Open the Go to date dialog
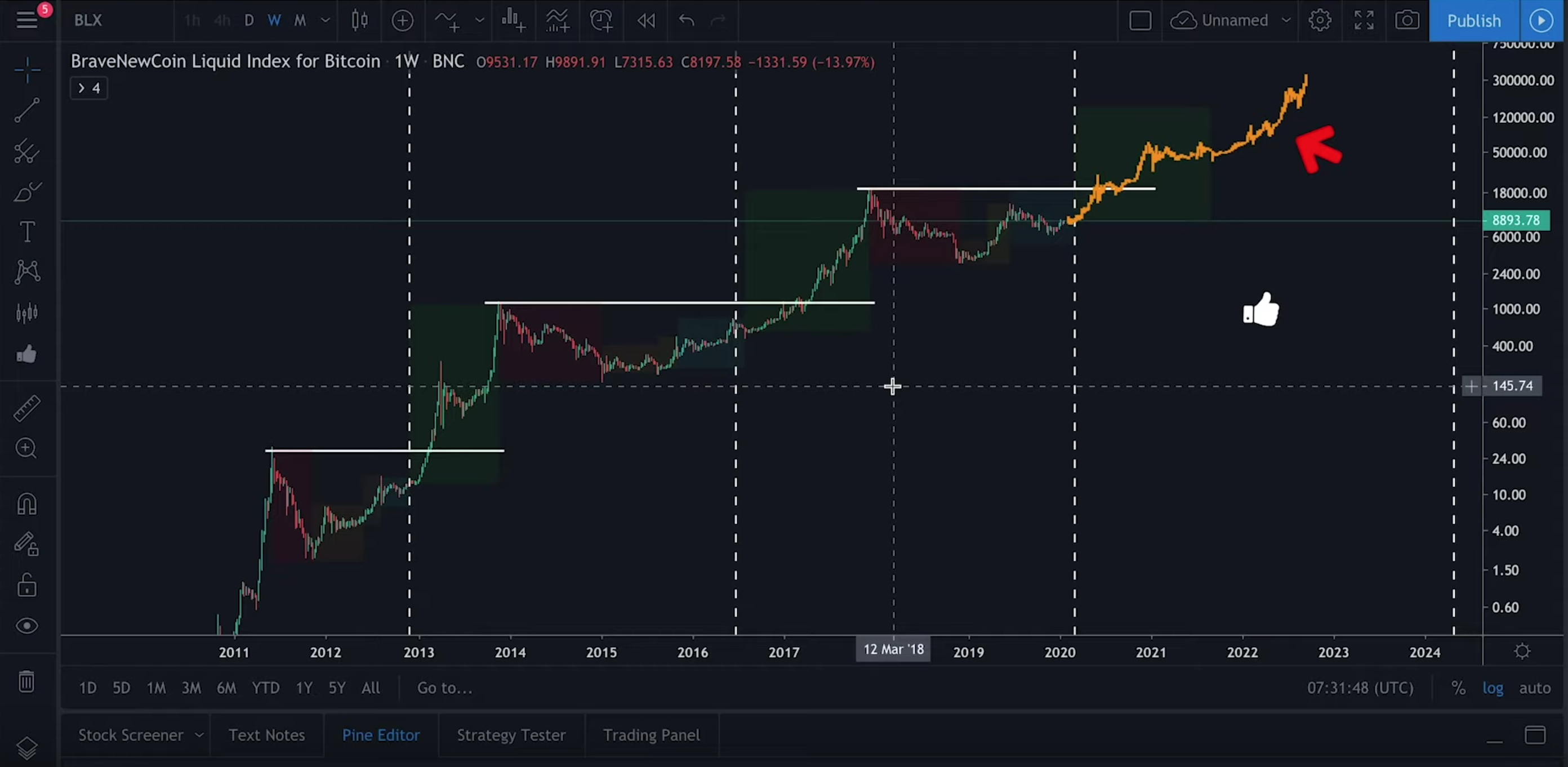The image size is (1568, 767). [444, 688]
